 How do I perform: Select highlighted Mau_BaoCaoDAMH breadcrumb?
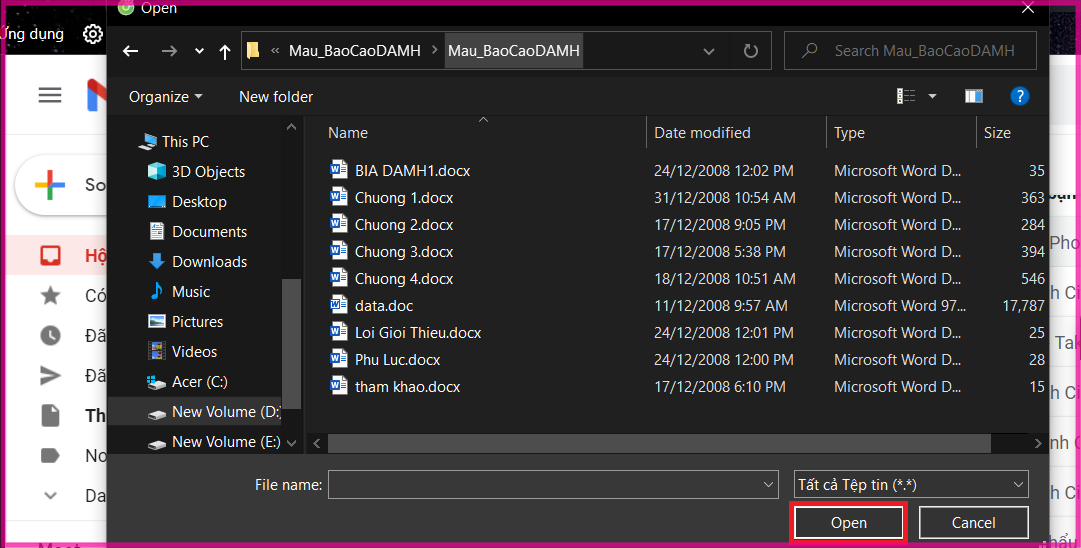pyautogui.click(x=514, y=51)
